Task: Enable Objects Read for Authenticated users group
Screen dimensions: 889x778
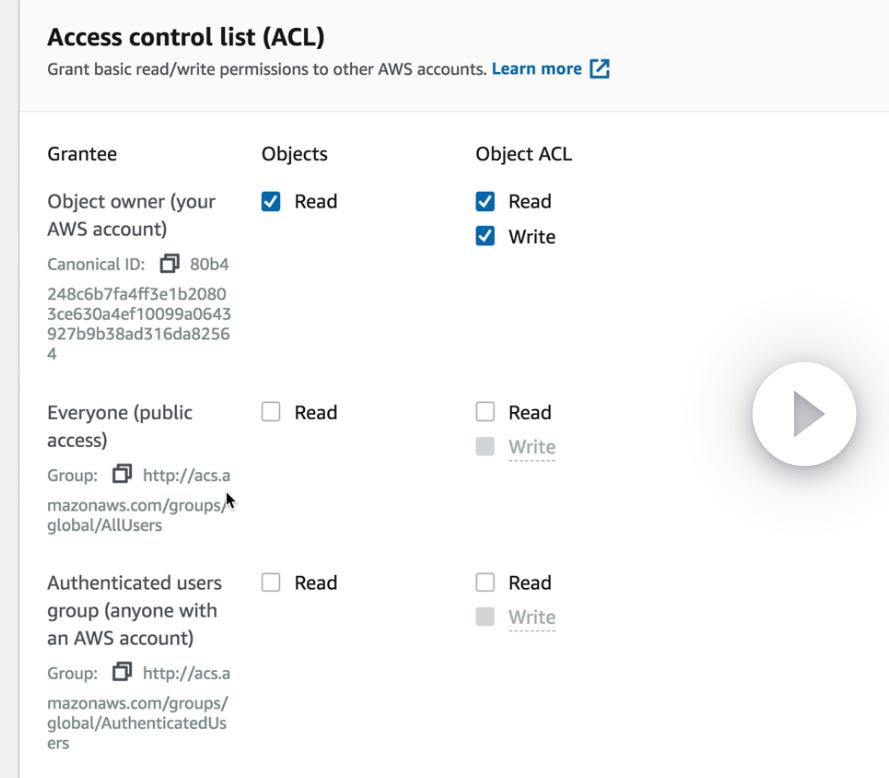Action: [x=271, y=583]
